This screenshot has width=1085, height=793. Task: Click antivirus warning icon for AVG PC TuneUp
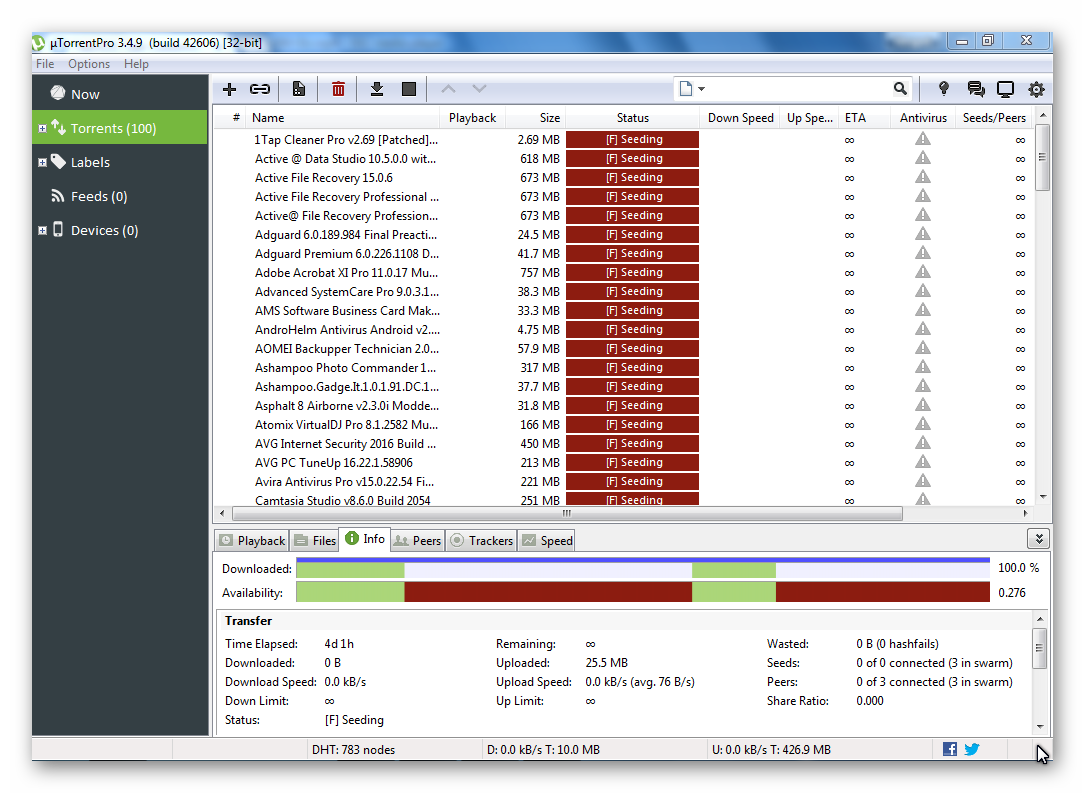click(922, 462)
